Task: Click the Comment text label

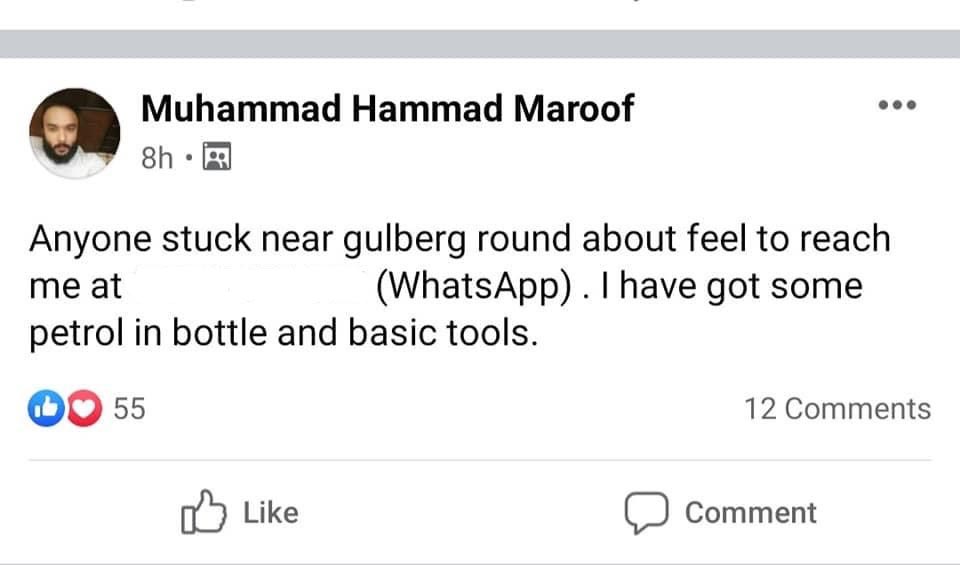Action: [751, 512]
